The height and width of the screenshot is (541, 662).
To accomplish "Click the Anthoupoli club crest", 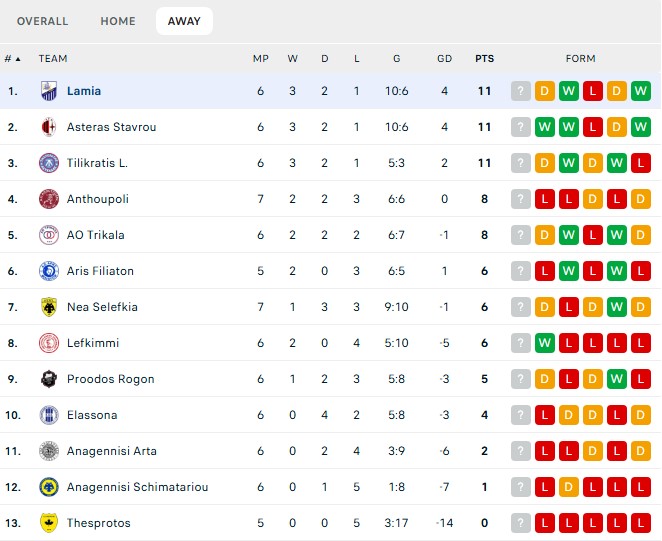I will [49, 199].
